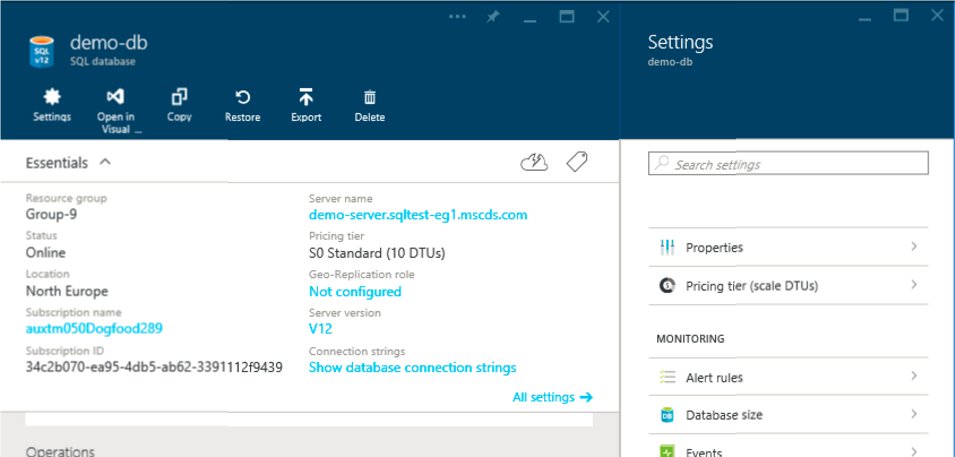
Task: Click the V12 server version link
Action: click(320, 329)
